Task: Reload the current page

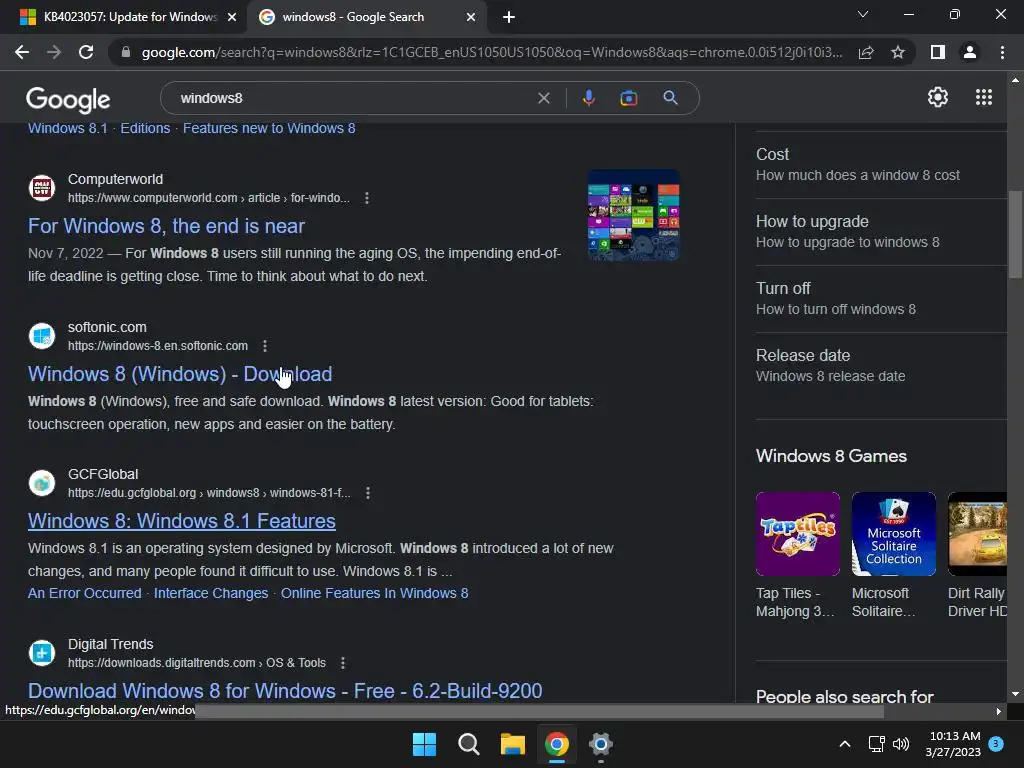Action: point(86,52)
